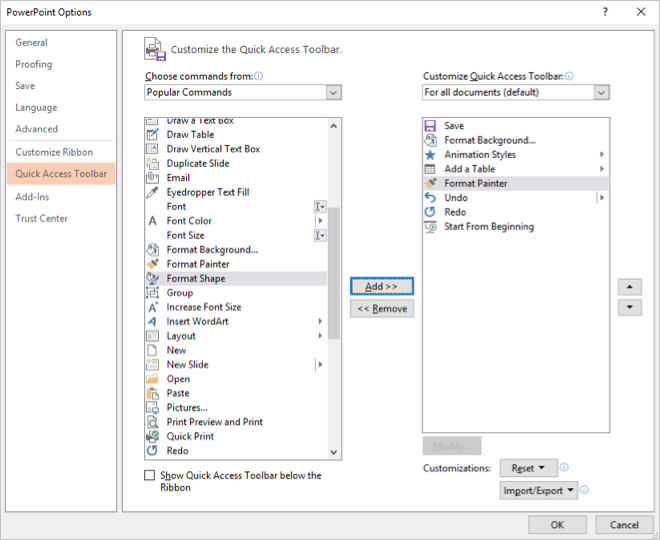This screenshot has height=540, width=660.
Task: Open the Trust Center category
Action: tap(41, 218)
